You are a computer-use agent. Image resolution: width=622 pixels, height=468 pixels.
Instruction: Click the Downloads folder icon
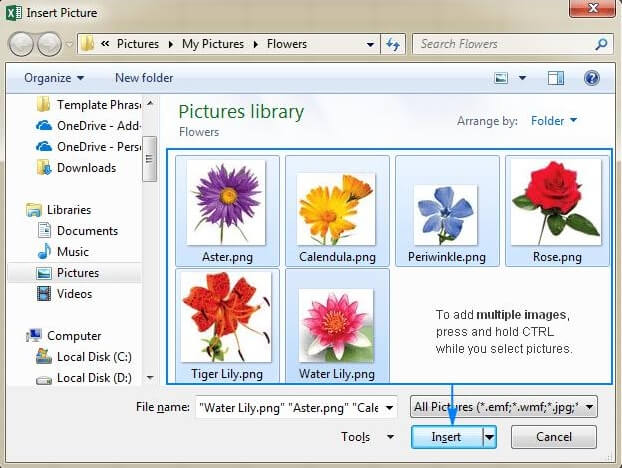point(44,168)
